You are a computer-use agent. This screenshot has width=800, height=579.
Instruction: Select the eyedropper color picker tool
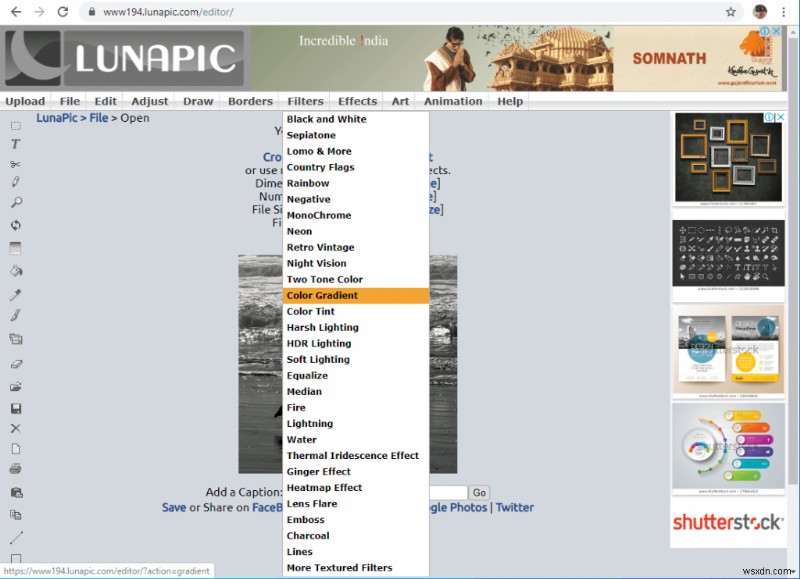click(16, 294)
